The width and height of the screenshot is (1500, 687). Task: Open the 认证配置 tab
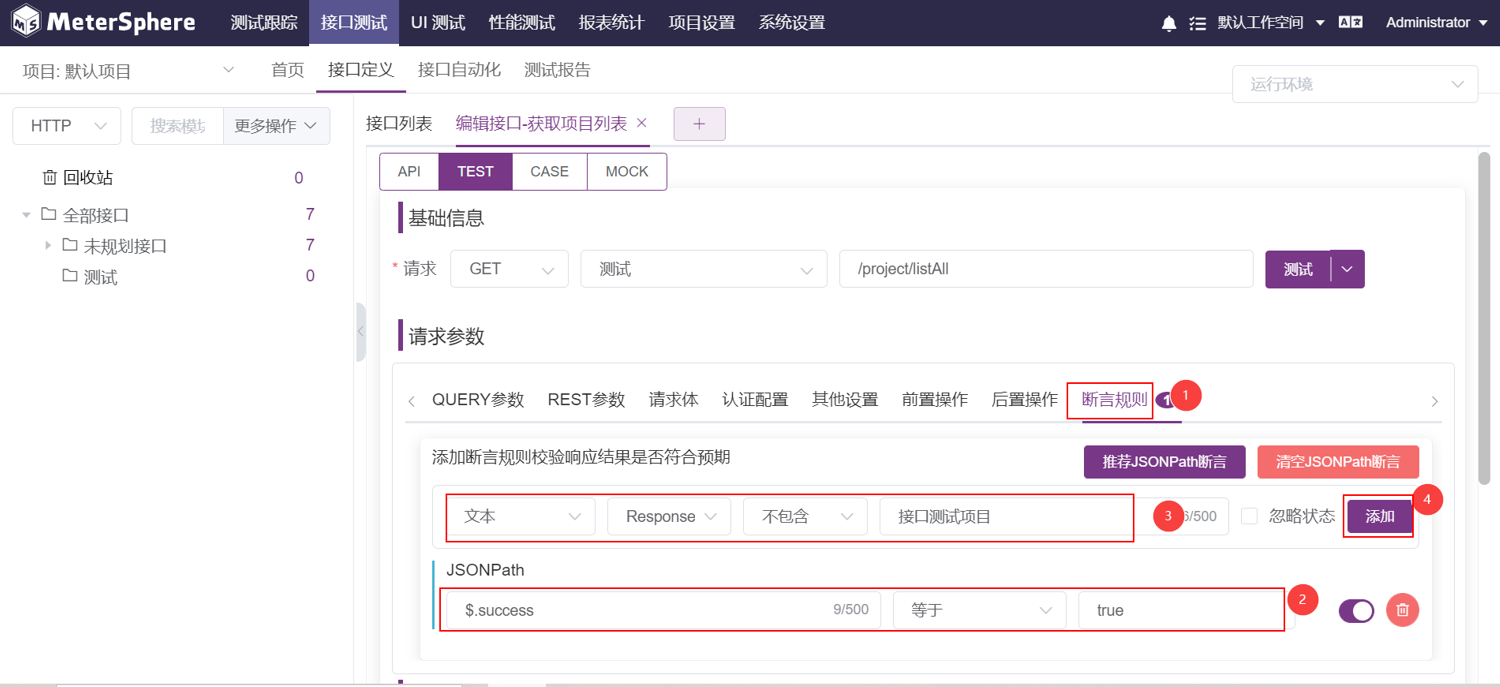[x=755, y=400]
